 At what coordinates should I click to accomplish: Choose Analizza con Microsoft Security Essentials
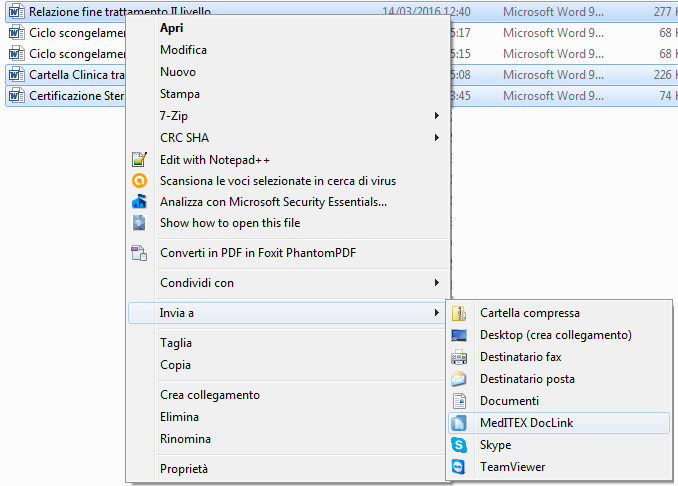pyautogui.click(x=273, y=202)
